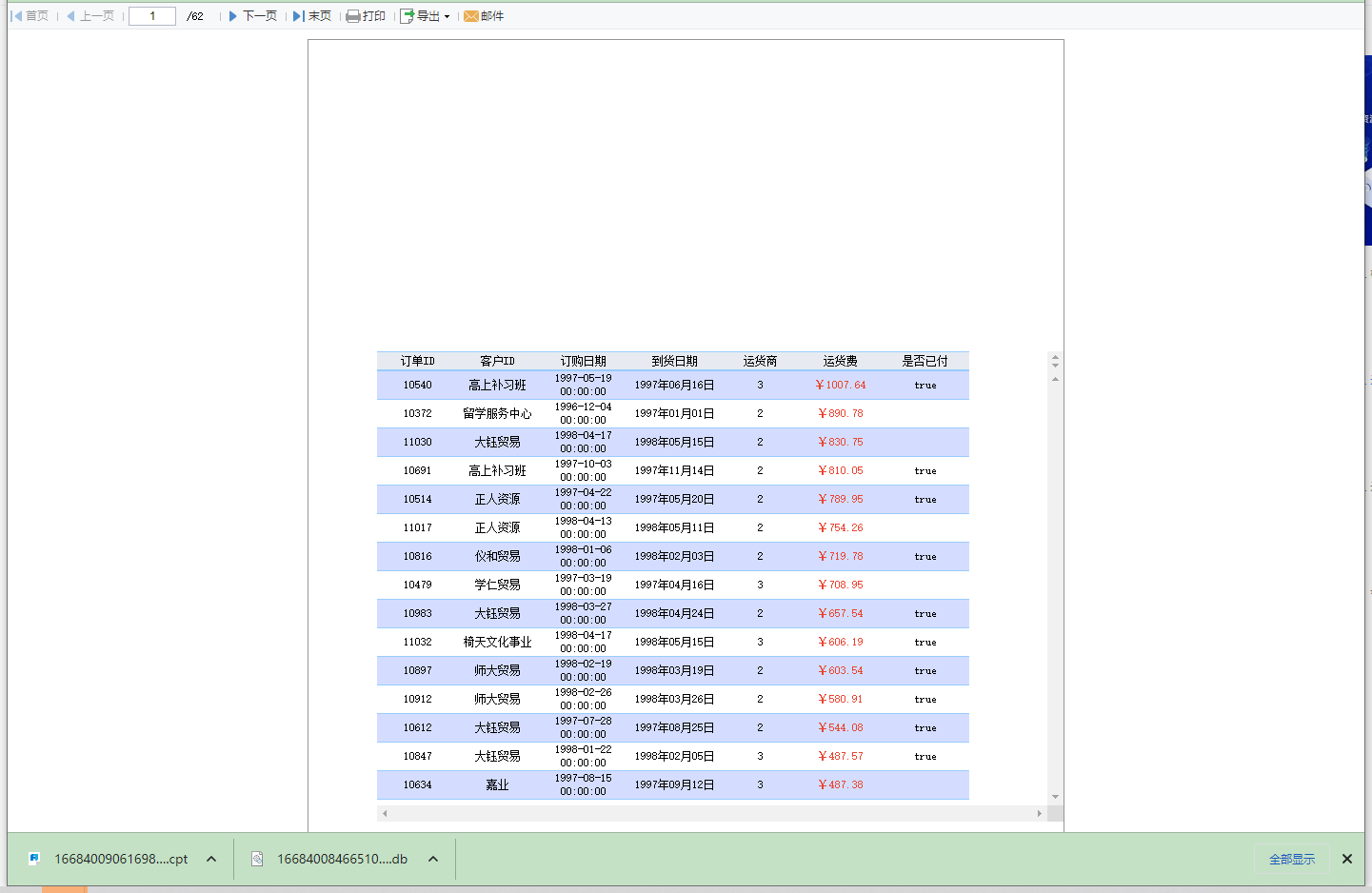The height and width of the screenshot is (893, 1372).
Task: Click the 邮件 envelope icon
Action: coord(471,16)
